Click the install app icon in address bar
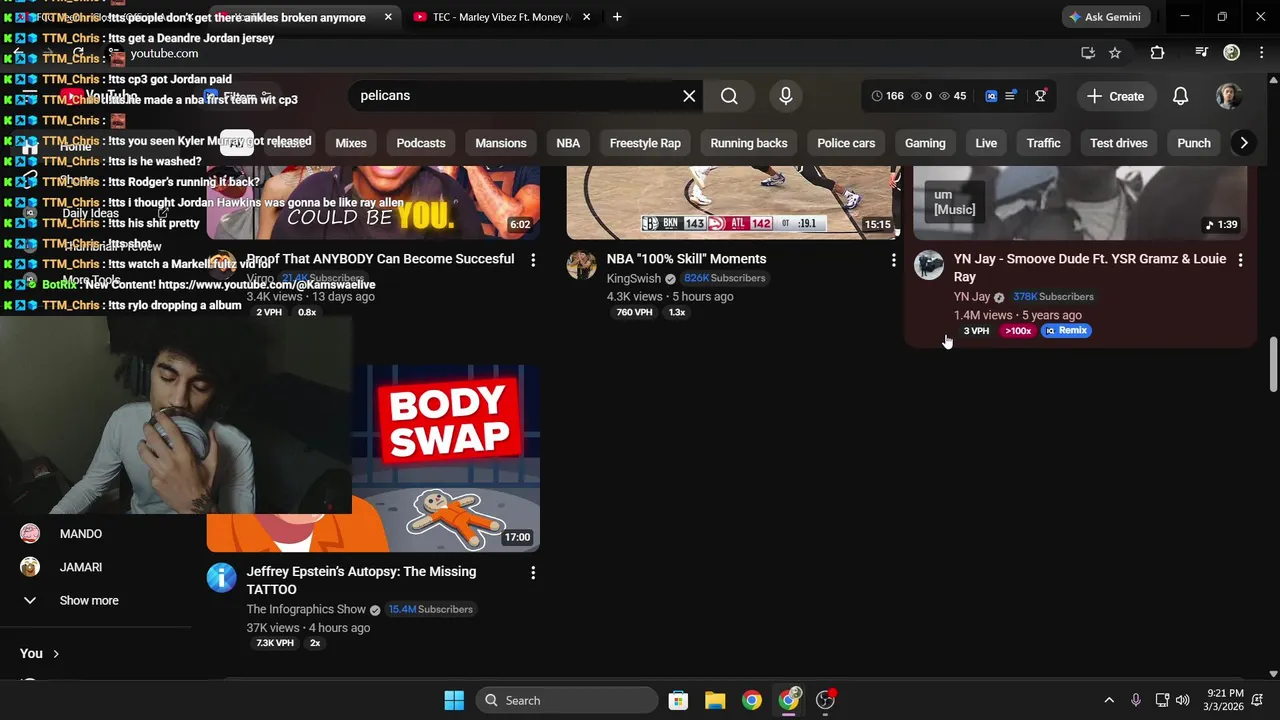This screenshot has width=1280, height=720. [x=1088, y=53]
